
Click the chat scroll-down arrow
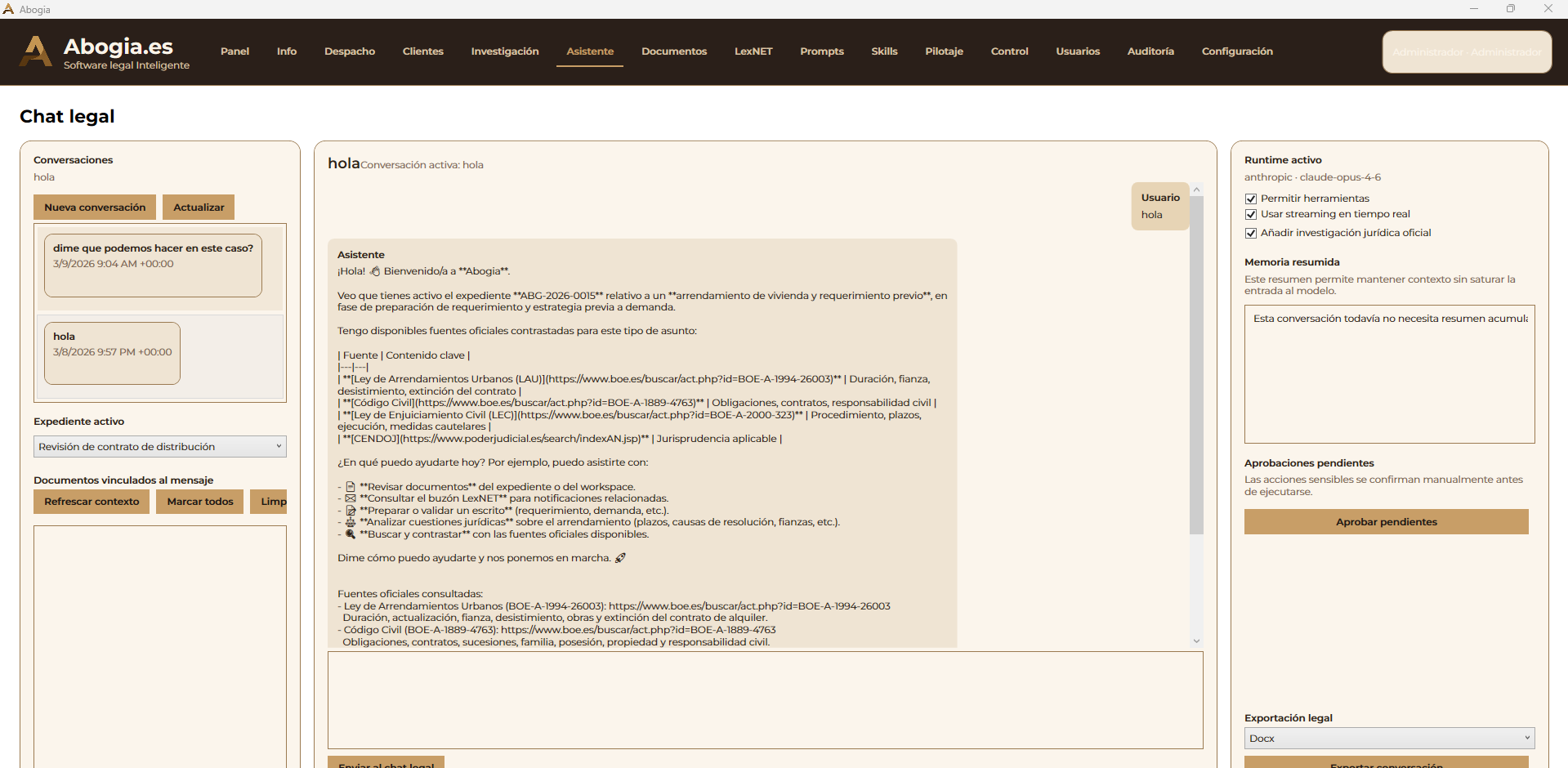point(1196,641)
